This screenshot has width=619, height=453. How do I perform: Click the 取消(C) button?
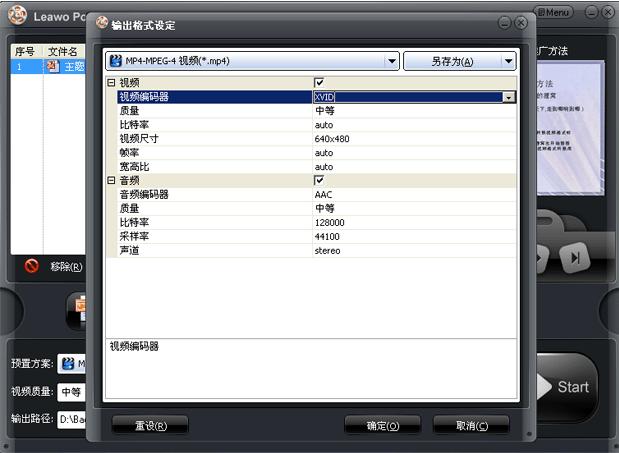[x=471, y=426]
